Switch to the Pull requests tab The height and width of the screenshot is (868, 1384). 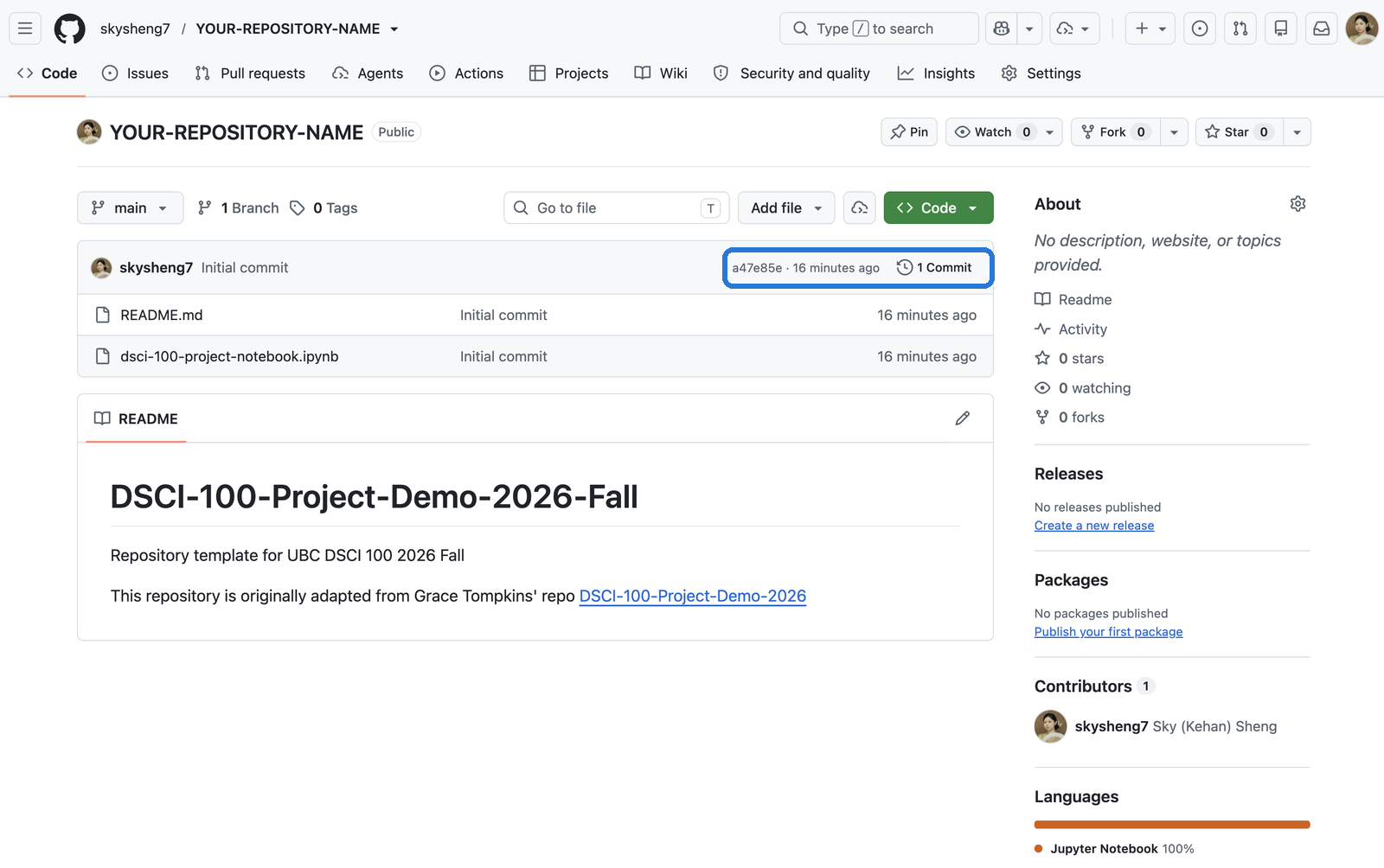[x=250, y=73]
